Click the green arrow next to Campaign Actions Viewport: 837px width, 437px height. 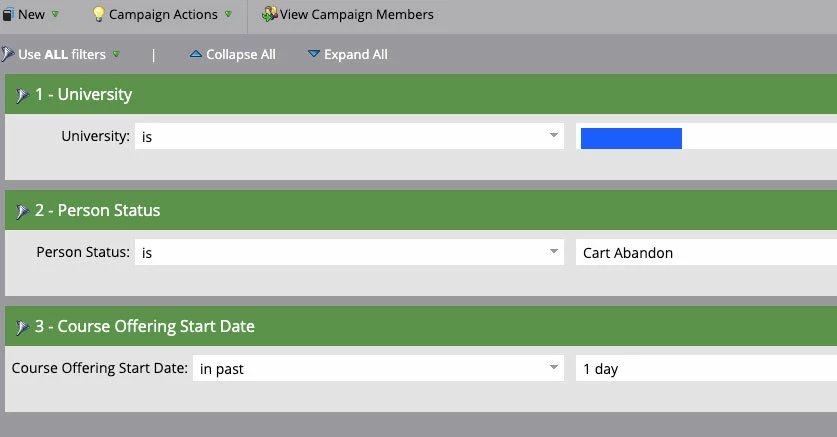tap(228, 14)
